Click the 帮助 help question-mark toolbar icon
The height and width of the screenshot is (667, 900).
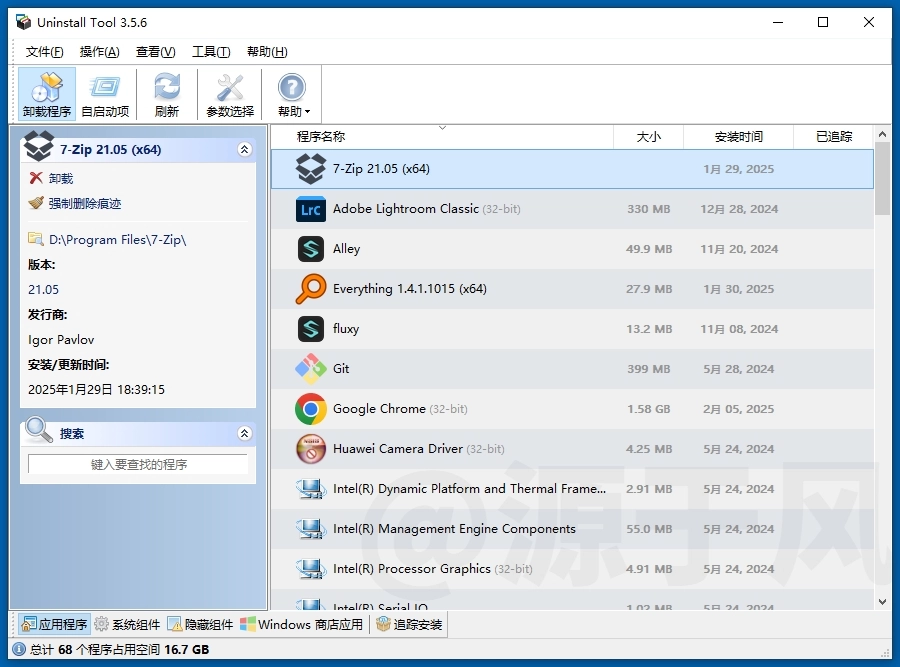tap(291, 88)
